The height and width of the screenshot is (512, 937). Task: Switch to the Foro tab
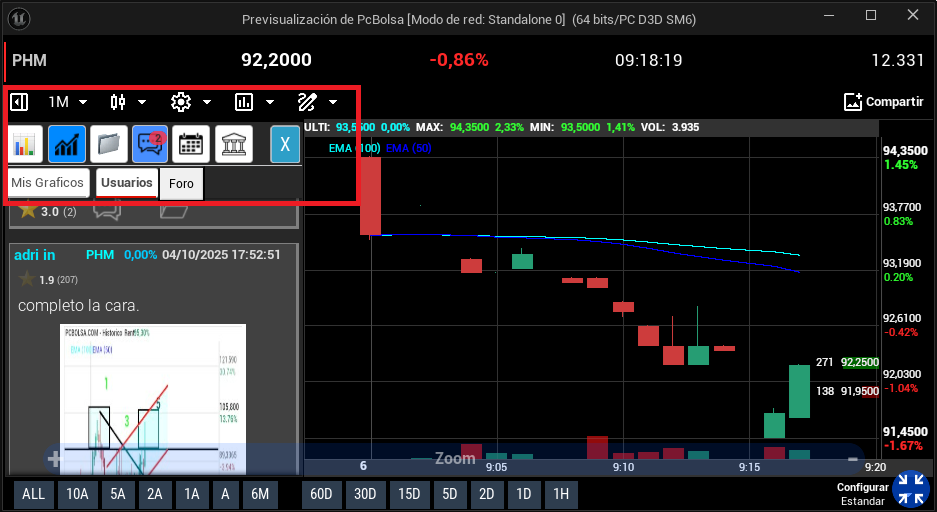pyautogui.click(x=181, y=184)
